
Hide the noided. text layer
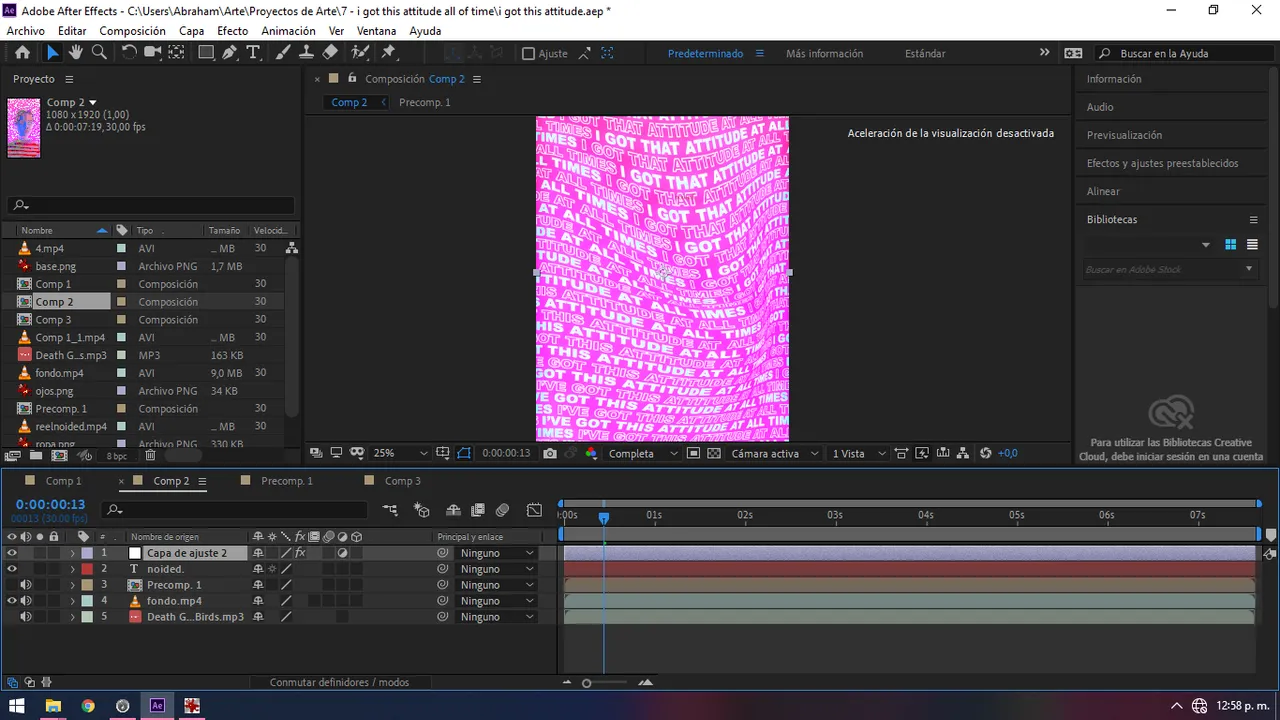(12, 569)
